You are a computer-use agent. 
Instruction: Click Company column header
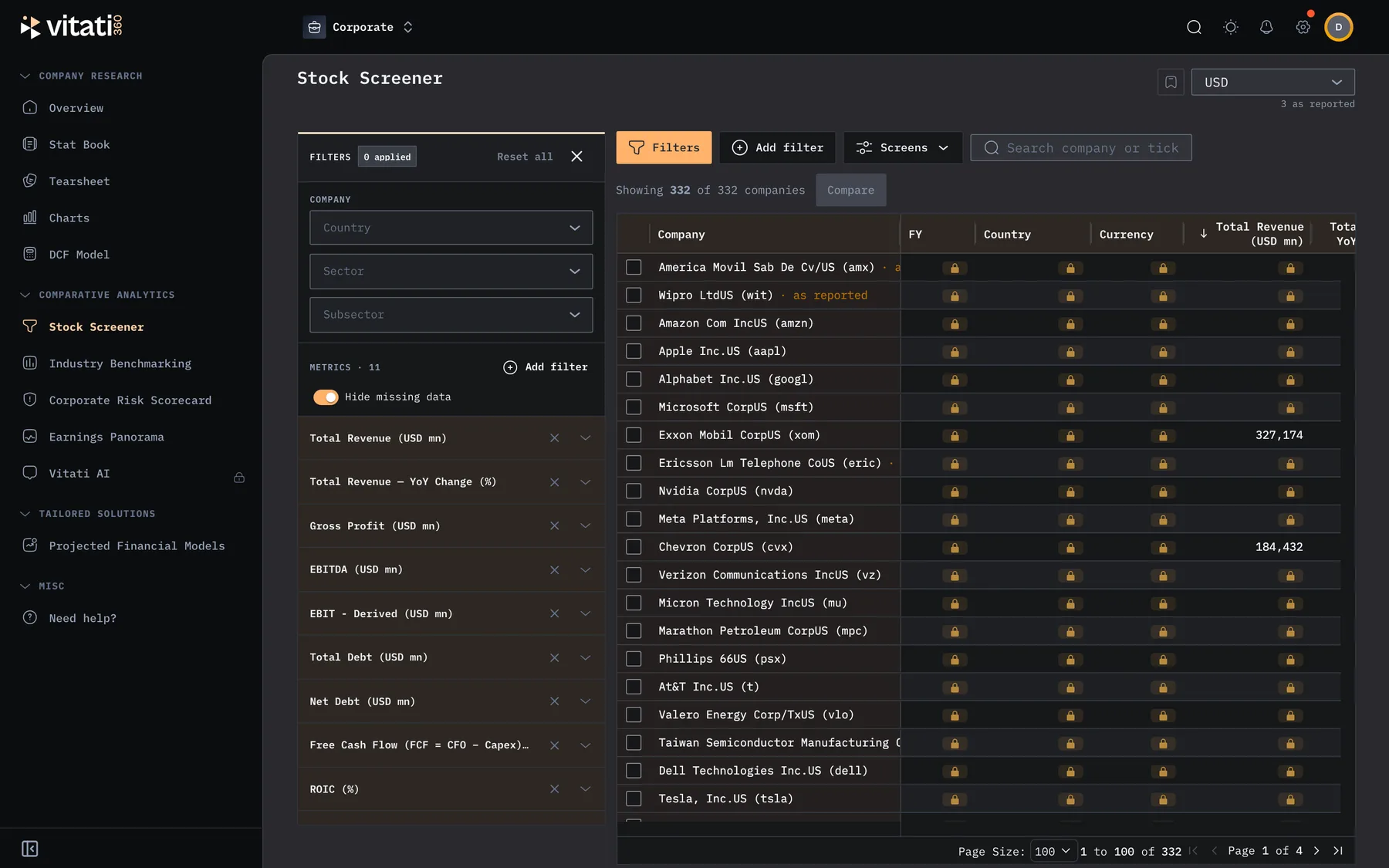pyautogui.click(x=681, y=235)
